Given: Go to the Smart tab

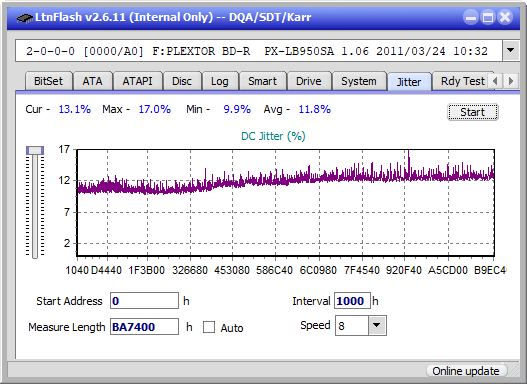Looking at the screenshot, I should click(x=262, y=81).
